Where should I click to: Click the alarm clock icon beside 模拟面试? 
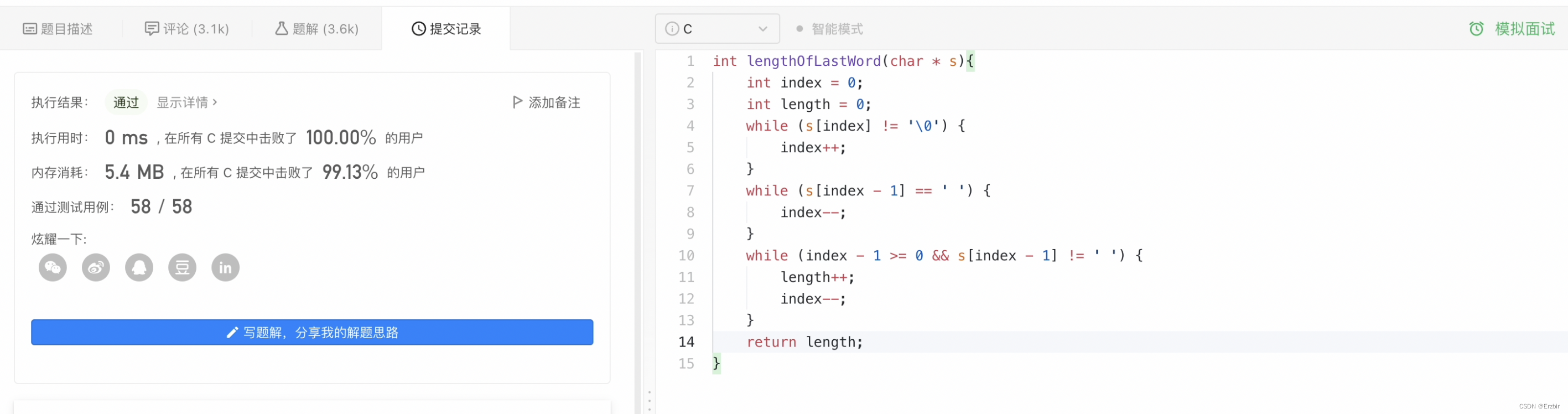click(x=1476, y=29)
